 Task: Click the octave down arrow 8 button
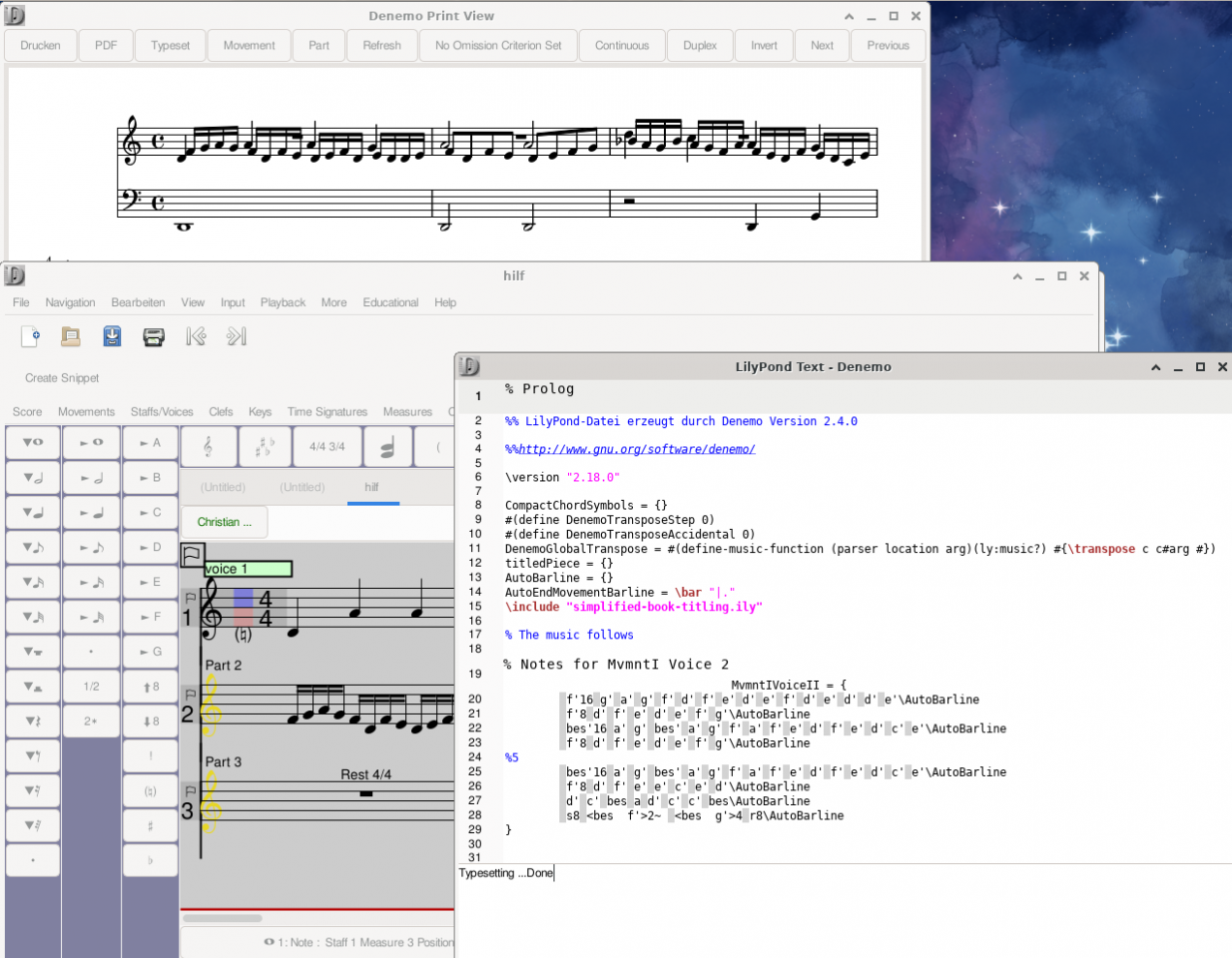pyautogui.click(x=150, y=721)
